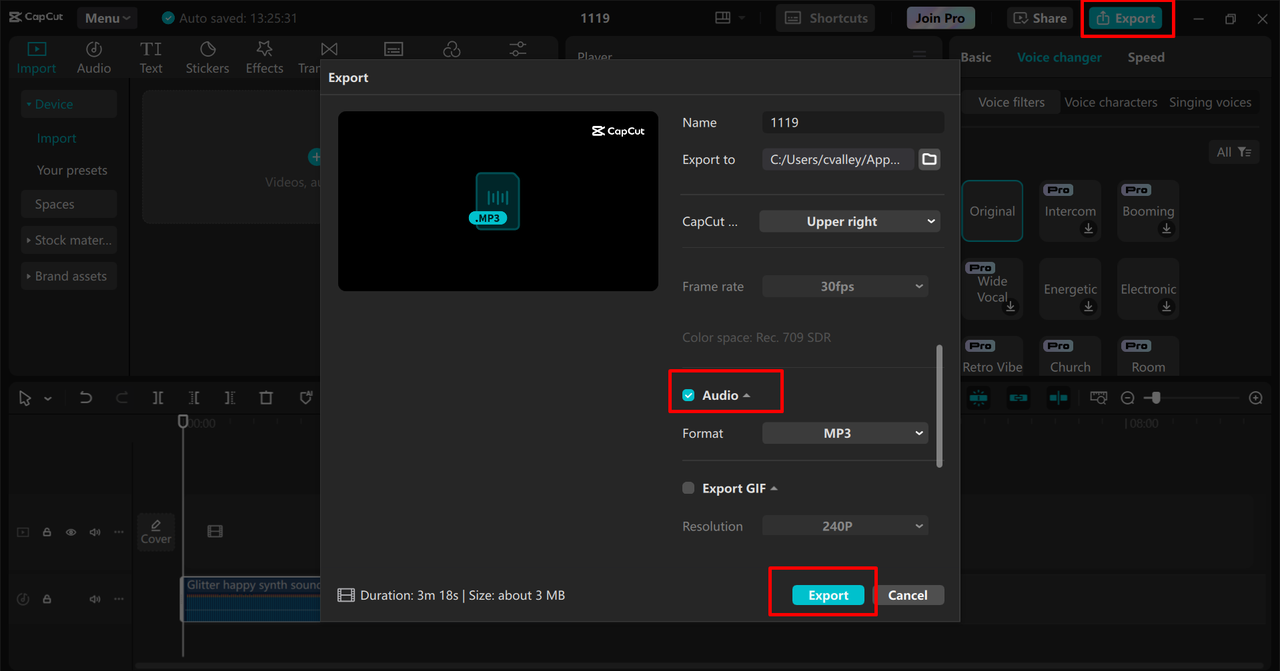Switch to the Basic tab
1280x671 pixels.
tap(976, 57)
